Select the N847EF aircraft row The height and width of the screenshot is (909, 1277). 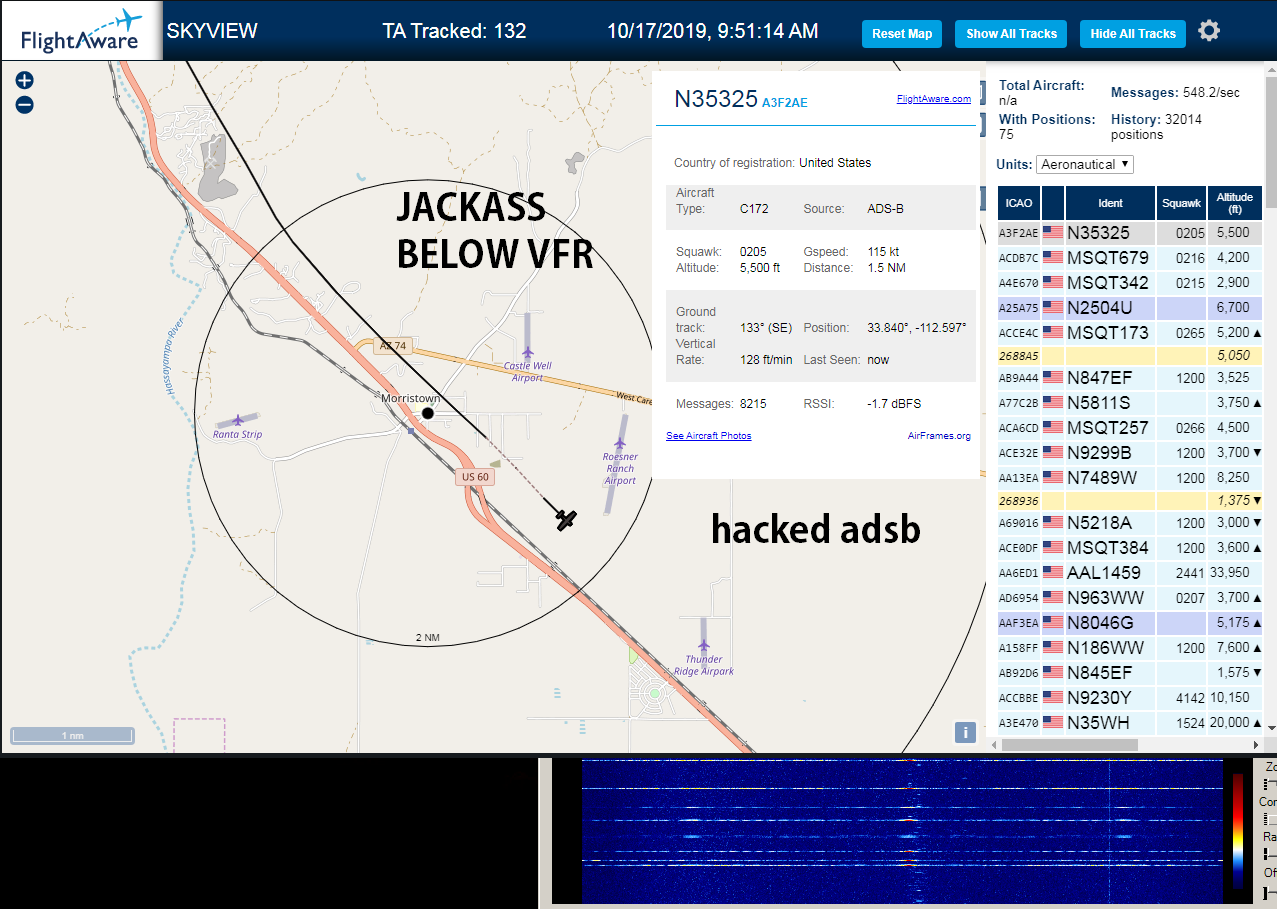click(1130, 377)
